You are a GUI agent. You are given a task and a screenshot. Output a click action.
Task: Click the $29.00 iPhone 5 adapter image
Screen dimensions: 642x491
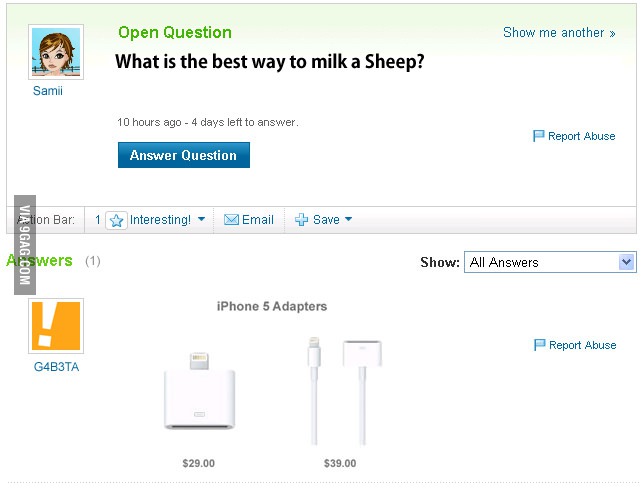[199, 392]
